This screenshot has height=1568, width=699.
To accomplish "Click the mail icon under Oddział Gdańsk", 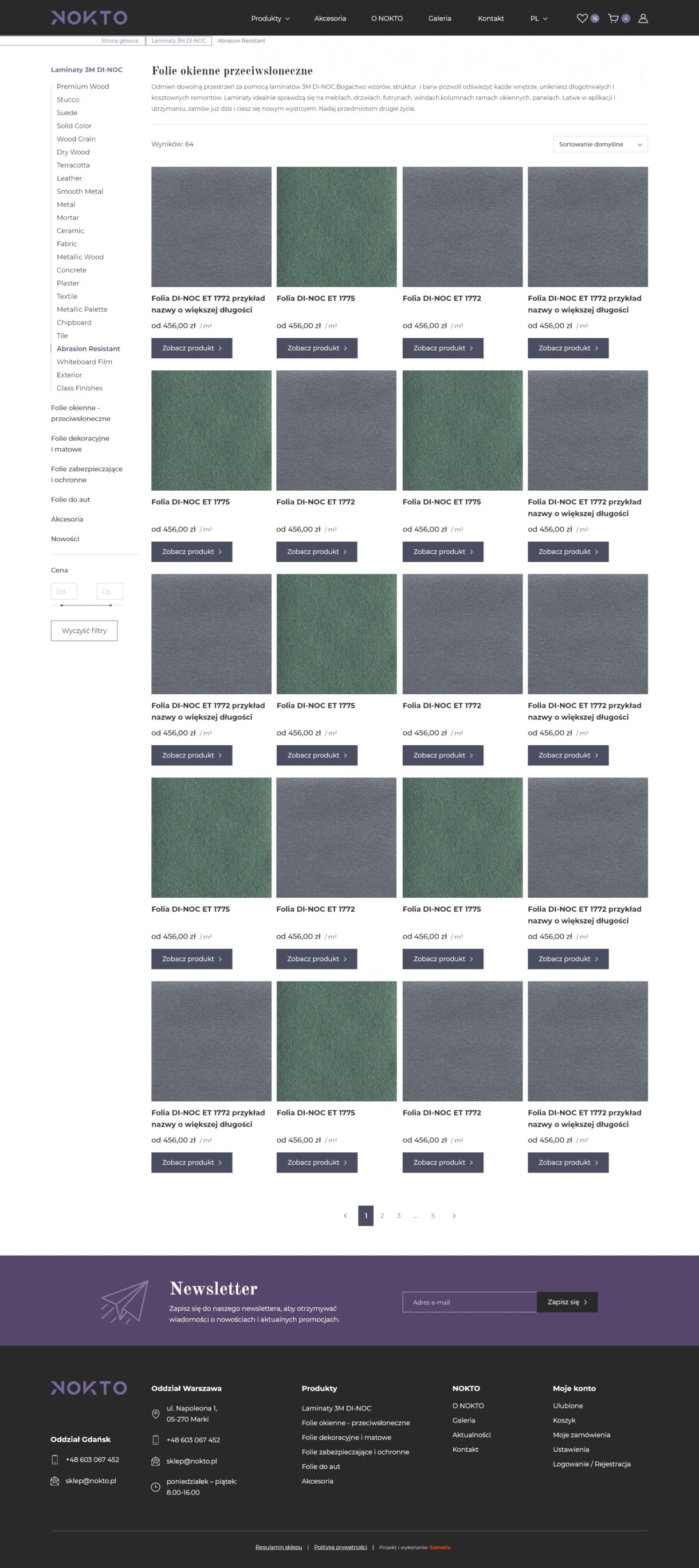I will pyautogui.click(x=55, y=1481).
